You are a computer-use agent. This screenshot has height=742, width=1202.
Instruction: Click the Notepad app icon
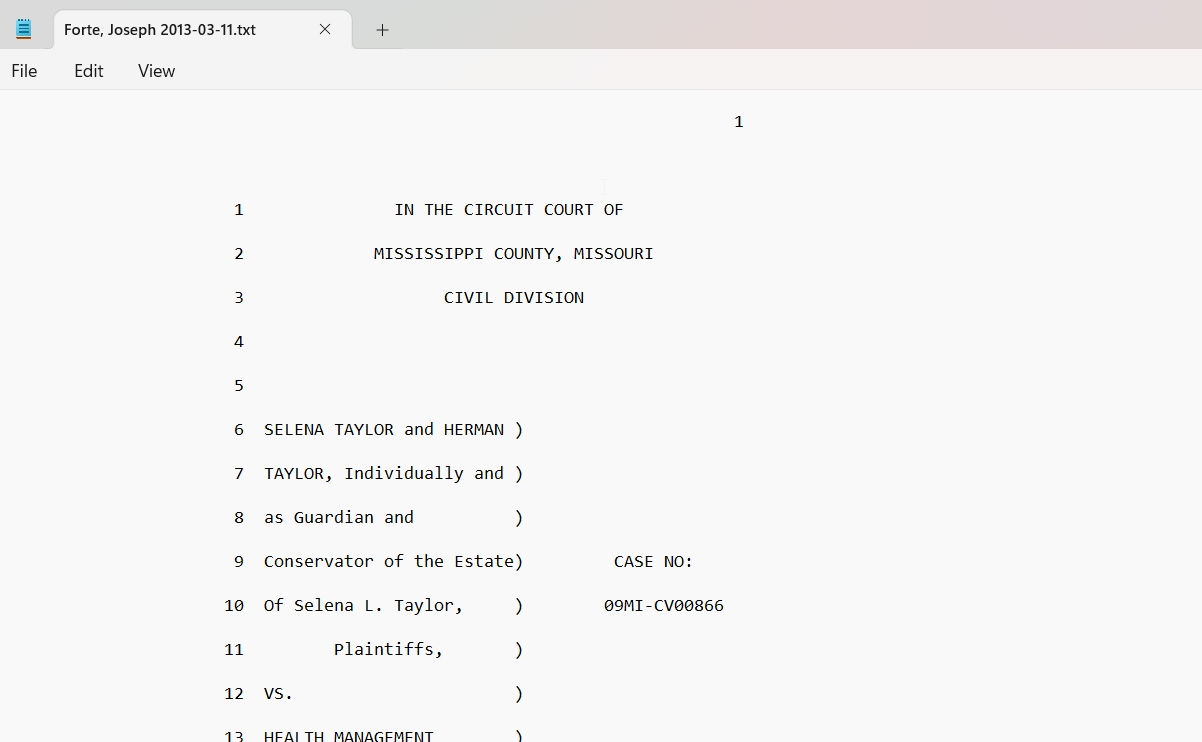pos(24,29)
